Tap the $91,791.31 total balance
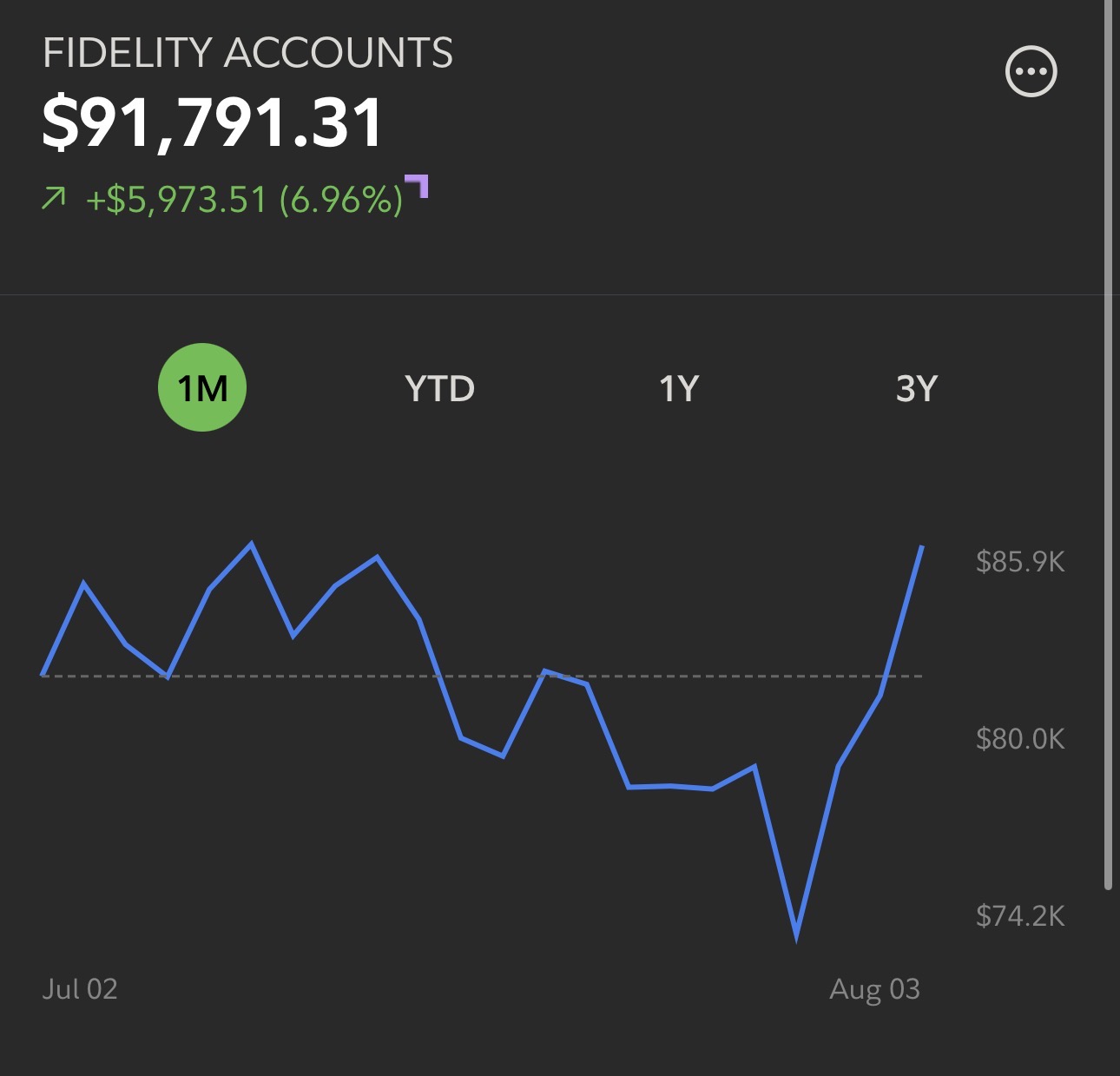The width and height of the screenshot is (1120, 1076). pos(213,122)
